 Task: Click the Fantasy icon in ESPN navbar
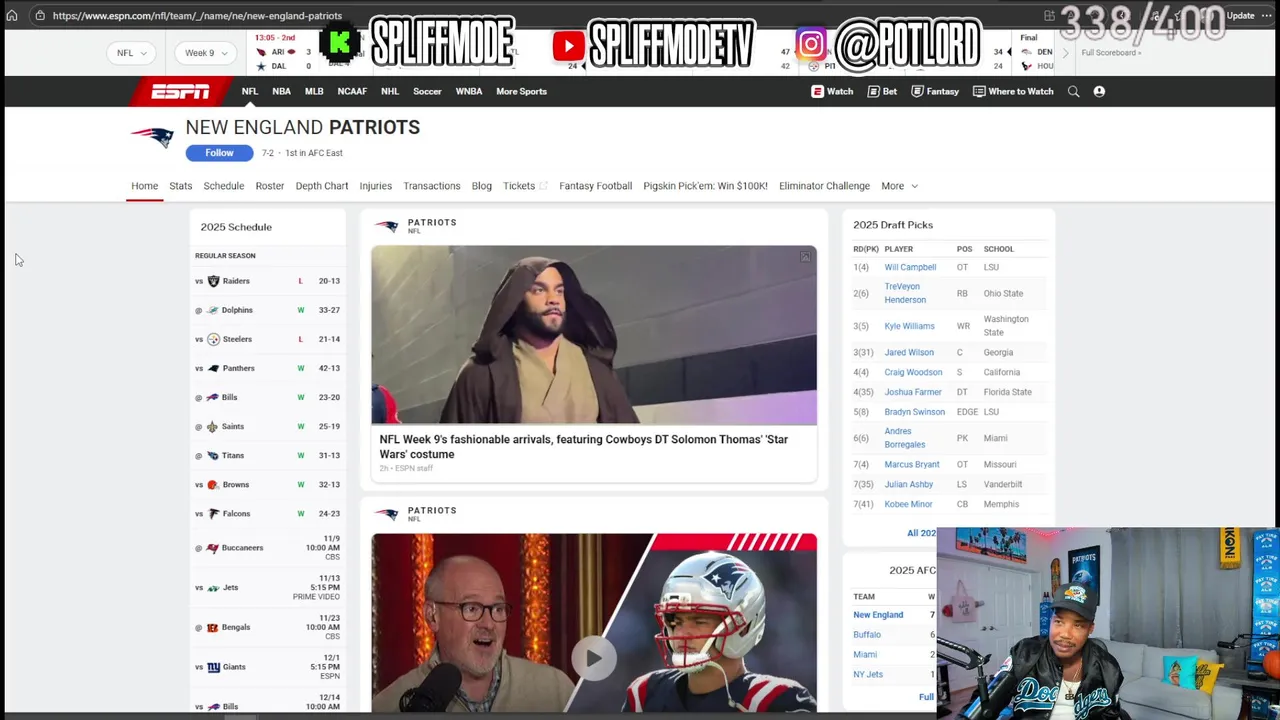917,91
